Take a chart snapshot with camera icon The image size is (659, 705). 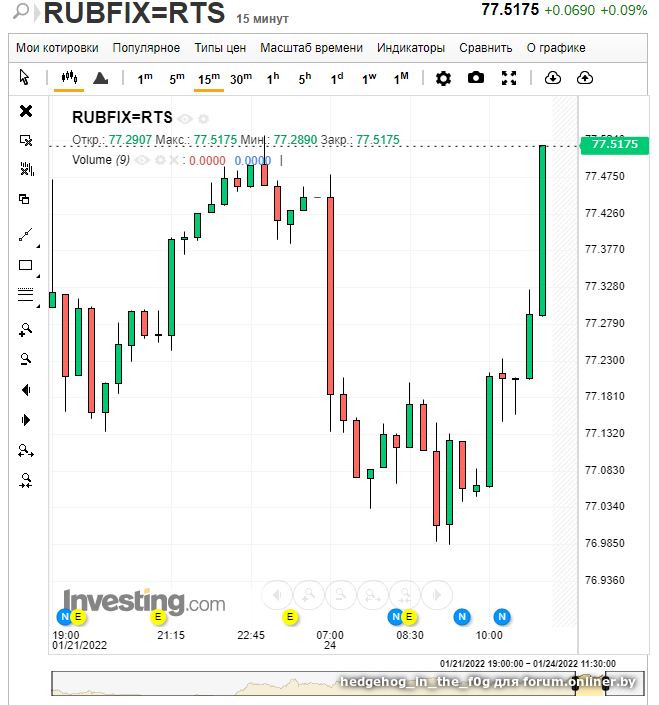click(476, 78)
